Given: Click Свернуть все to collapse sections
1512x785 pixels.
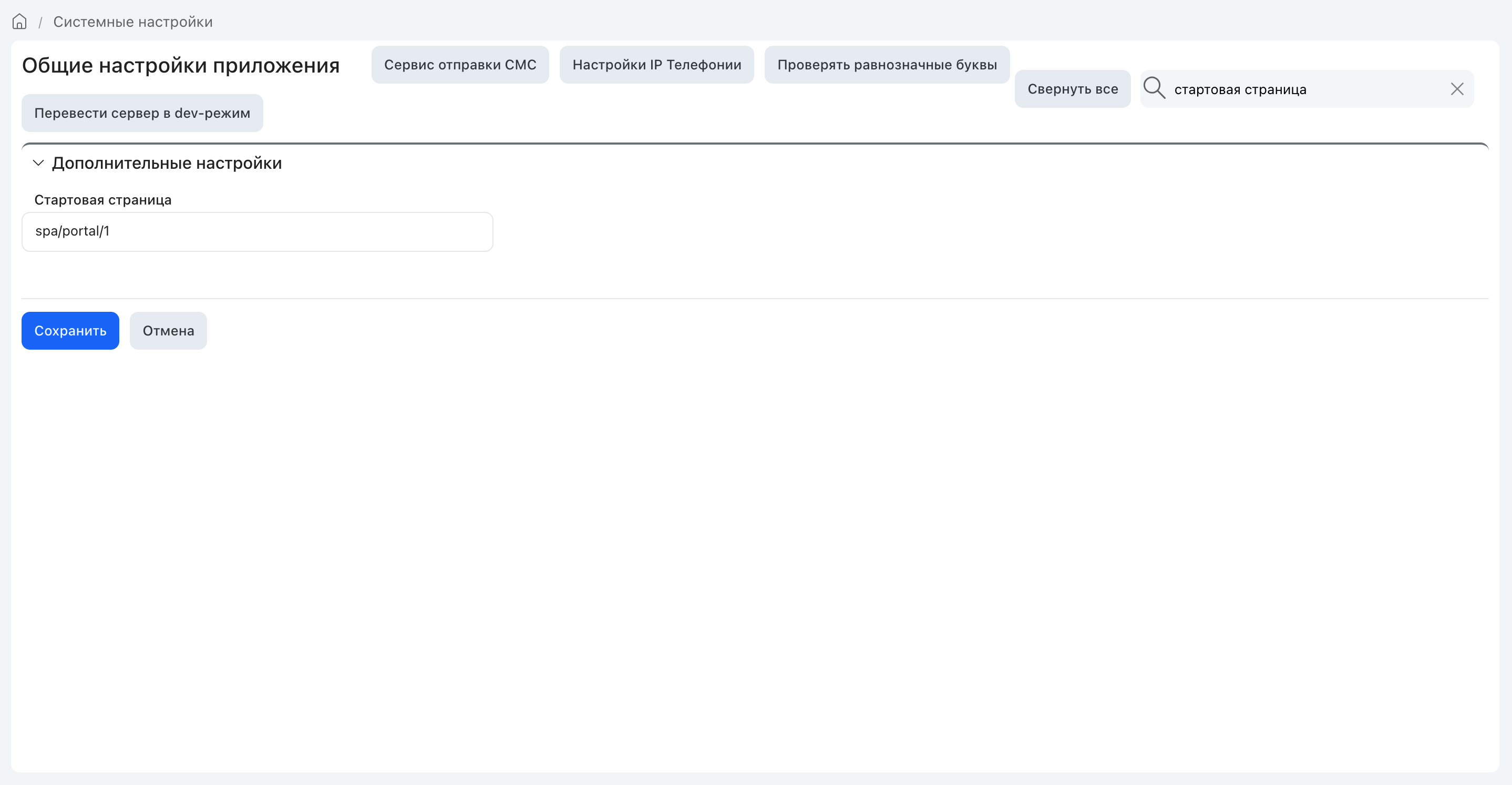Looking at the screenshot, I should 1072,89.
